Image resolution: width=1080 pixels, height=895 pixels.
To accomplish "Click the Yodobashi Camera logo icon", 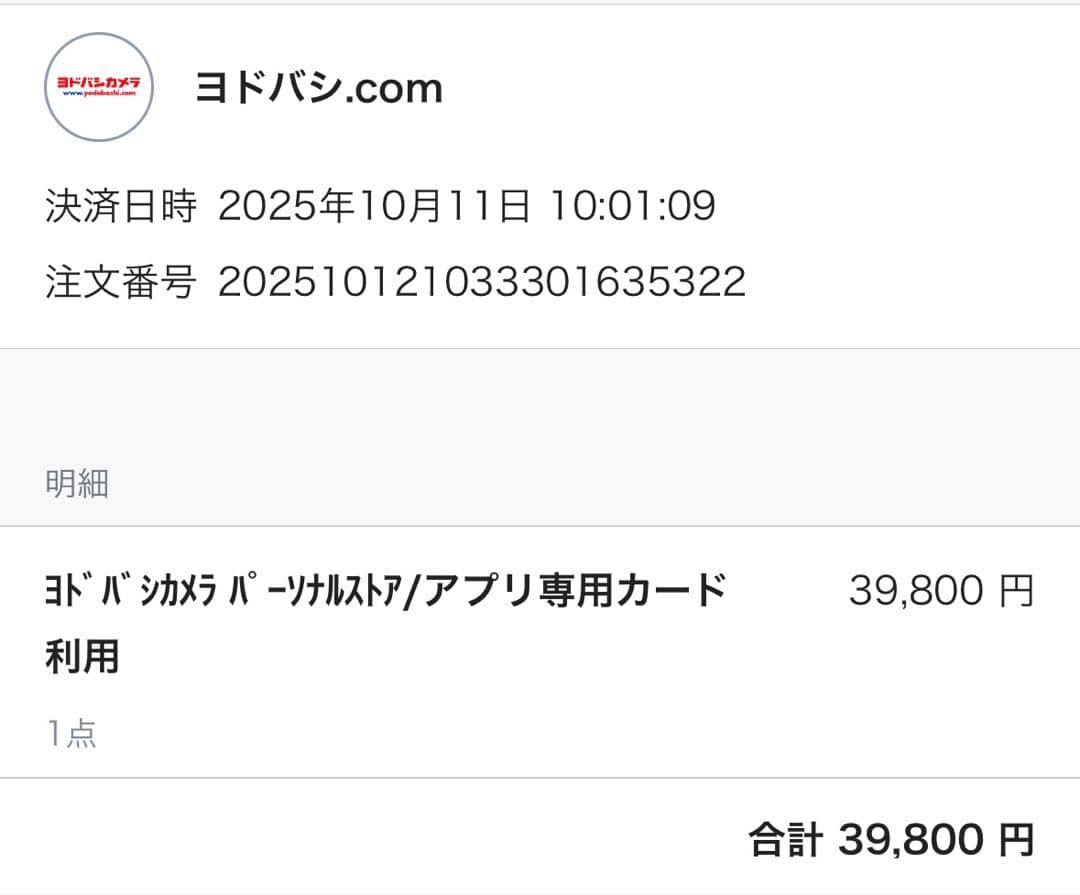I will tap(97, 87).
